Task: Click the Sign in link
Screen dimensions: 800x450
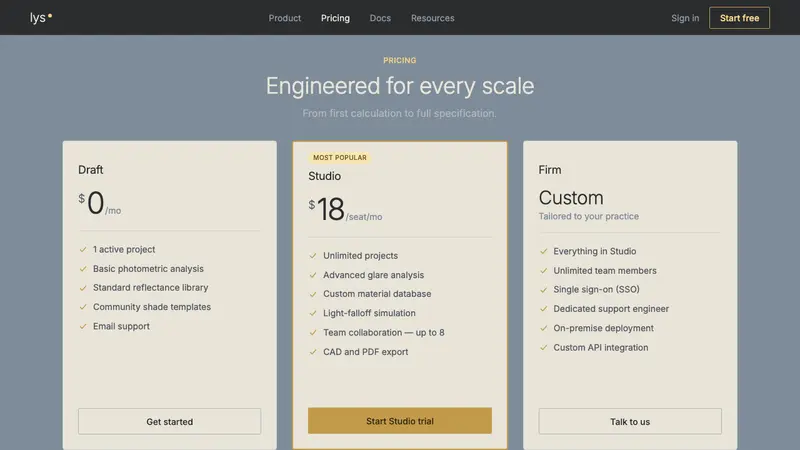Action: (685, 18)
